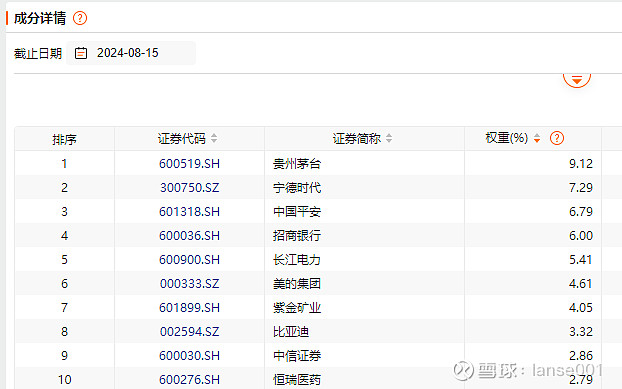This screenshot has height=389, width=622.
Task: Click weight value 9.12
Action: point(581,164)
